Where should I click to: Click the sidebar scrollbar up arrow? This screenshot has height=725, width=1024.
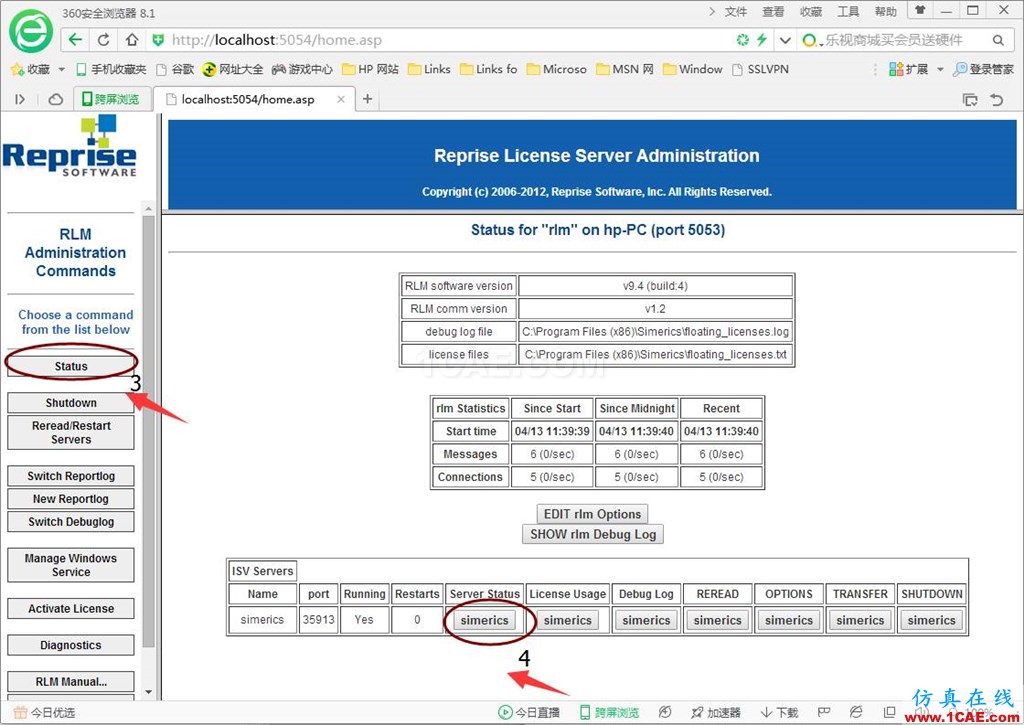pyautogui.click(x=148, y=209)
